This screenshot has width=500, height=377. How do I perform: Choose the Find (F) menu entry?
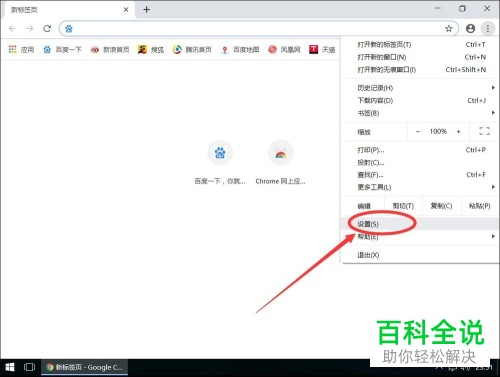(x=420, y=175)
